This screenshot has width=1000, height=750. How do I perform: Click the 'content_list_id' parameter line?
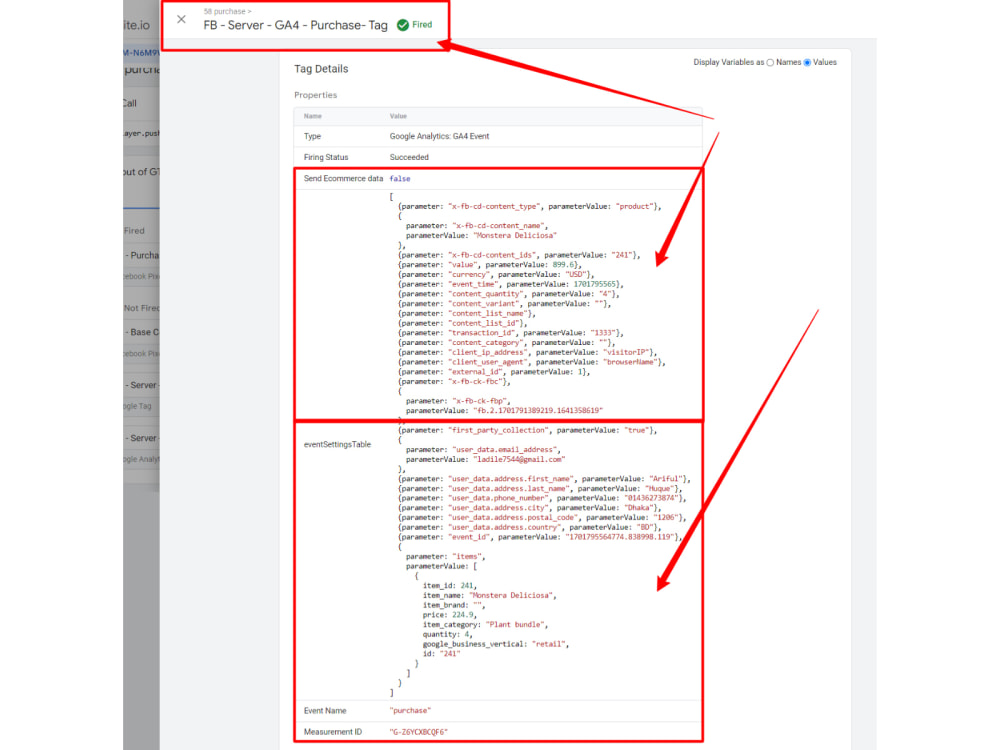click(462, 323)
